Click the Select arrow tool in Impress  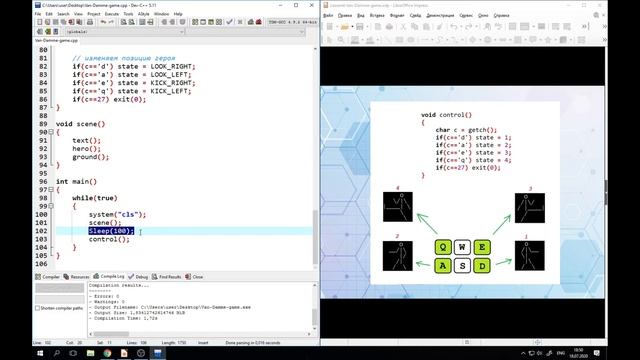coord(329,40)
